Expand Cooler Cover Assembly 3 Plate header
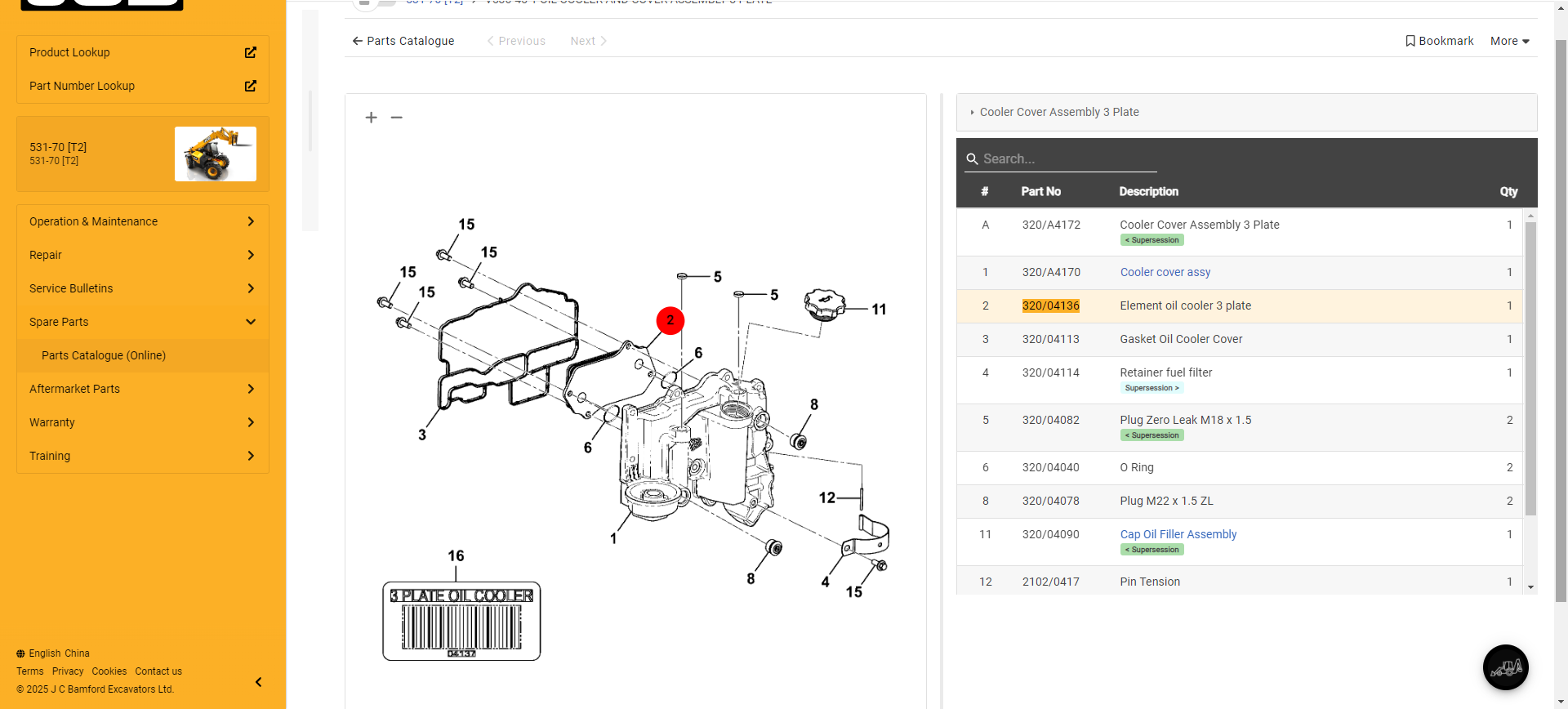The image size is (1568, 709). 1059,112
